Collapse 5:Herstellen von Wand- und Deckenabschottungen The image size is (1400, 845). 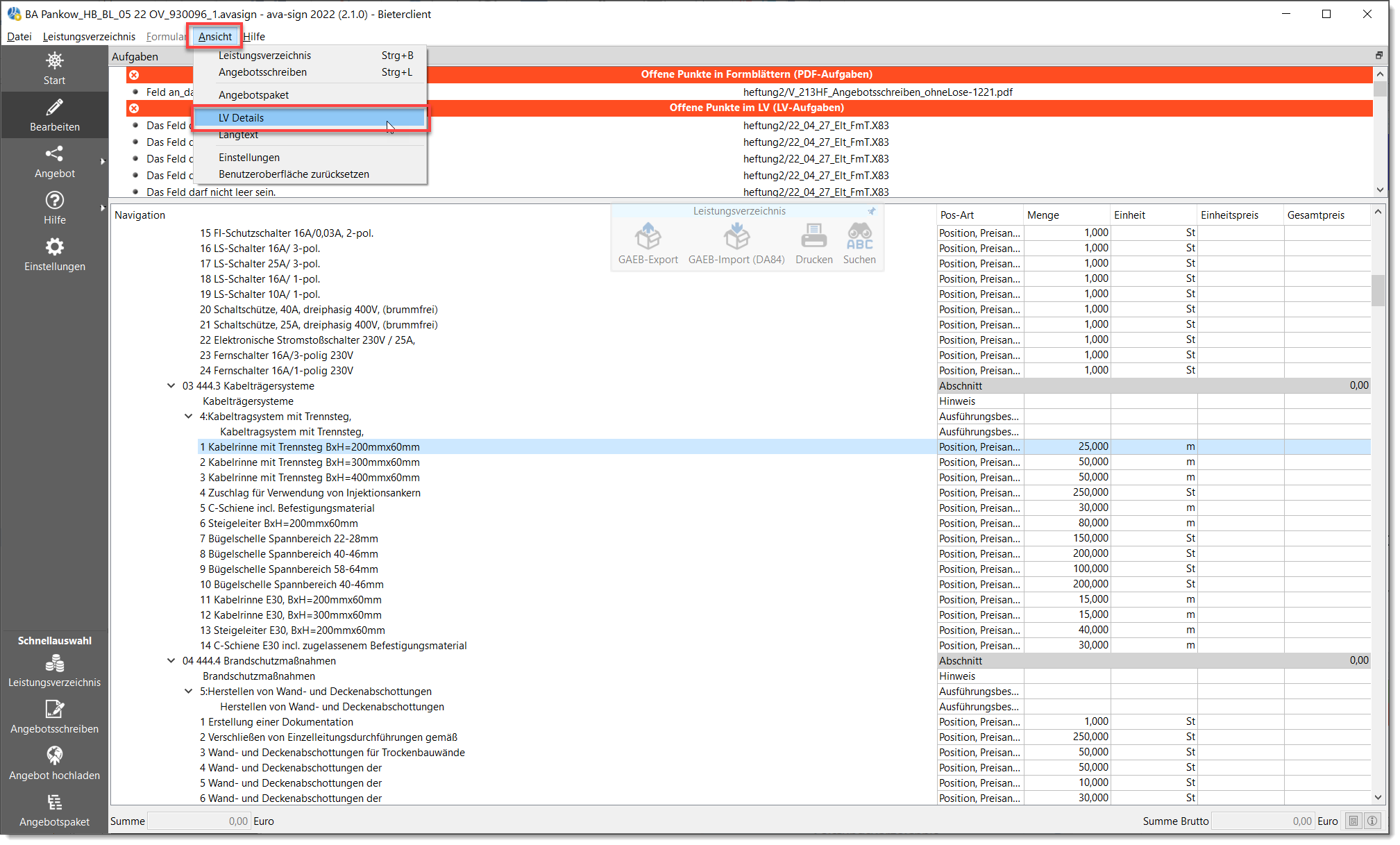point(188,692)
